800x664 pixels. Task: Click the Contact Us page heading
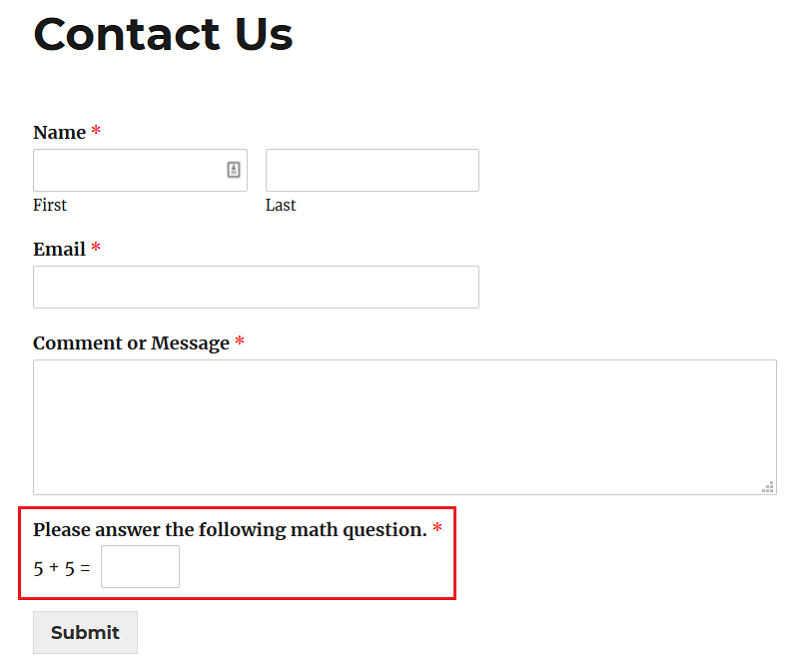[x=163, y=34]
